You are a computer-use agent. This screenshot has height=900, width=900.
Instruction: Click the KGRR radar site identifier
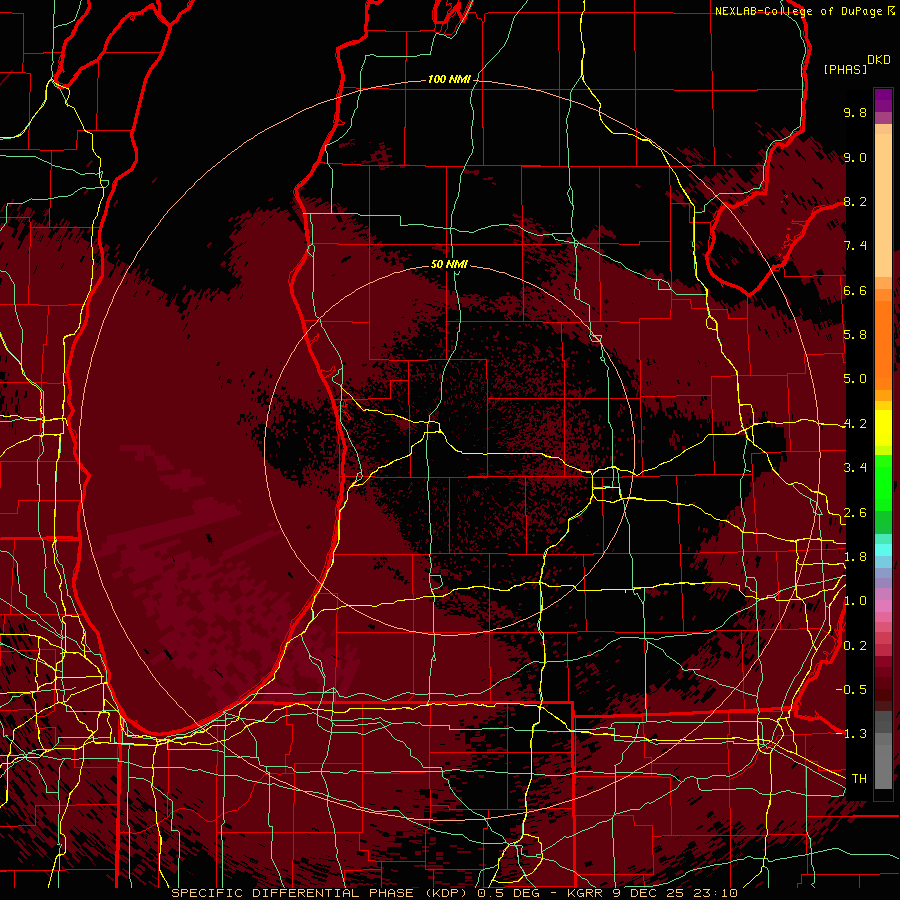(x=585, y=893)
